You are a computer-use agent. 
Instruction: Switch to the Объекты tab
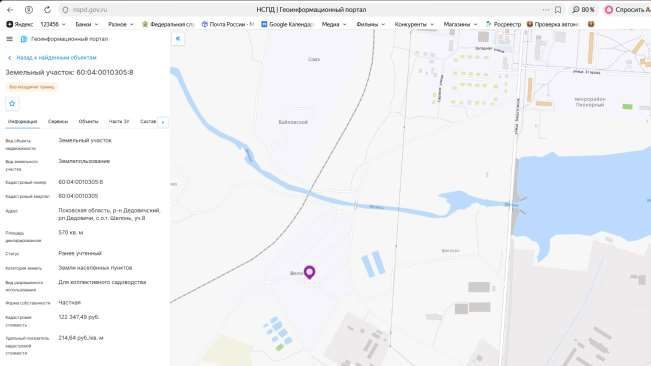pos(88,122)
